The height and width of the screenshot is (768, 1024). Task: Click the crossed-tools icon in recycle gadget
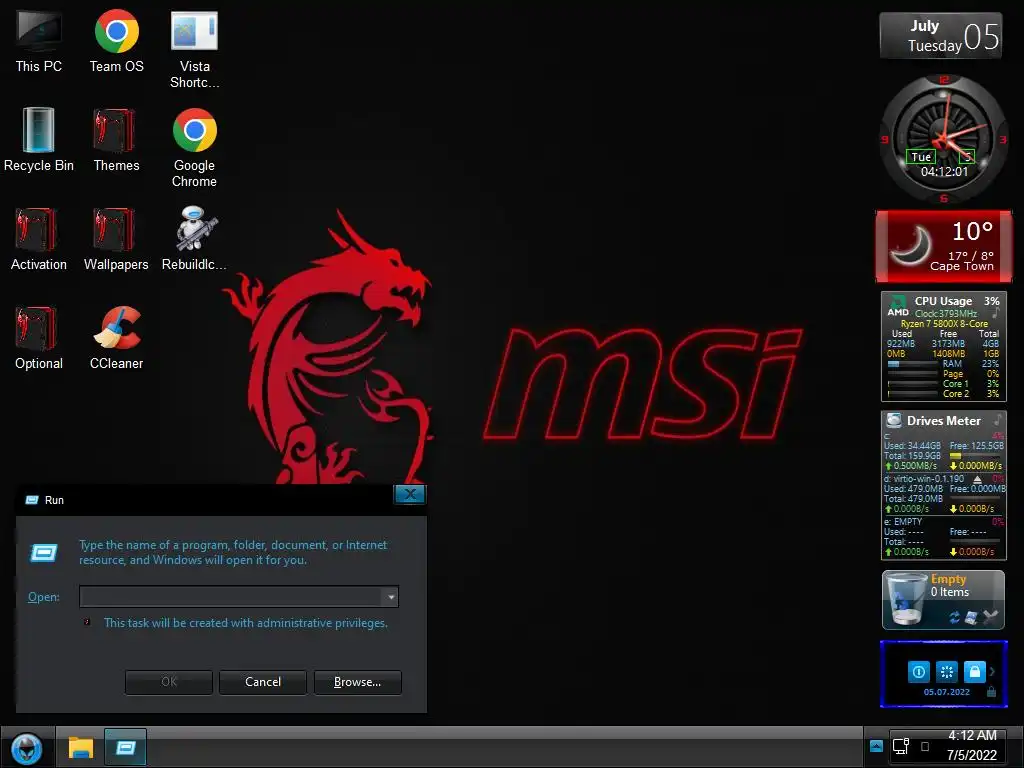click(991, 617)
